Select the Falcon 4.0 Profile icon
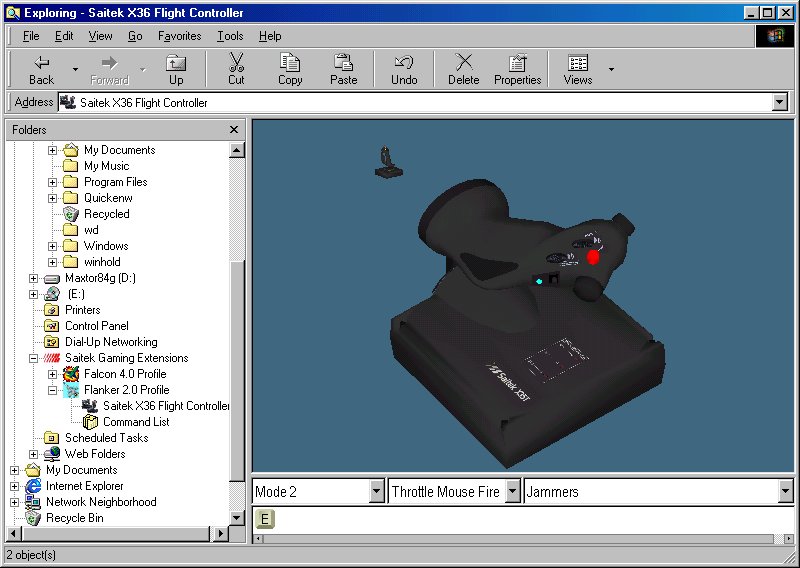800x568 pixels. click(x=70, y=374)
